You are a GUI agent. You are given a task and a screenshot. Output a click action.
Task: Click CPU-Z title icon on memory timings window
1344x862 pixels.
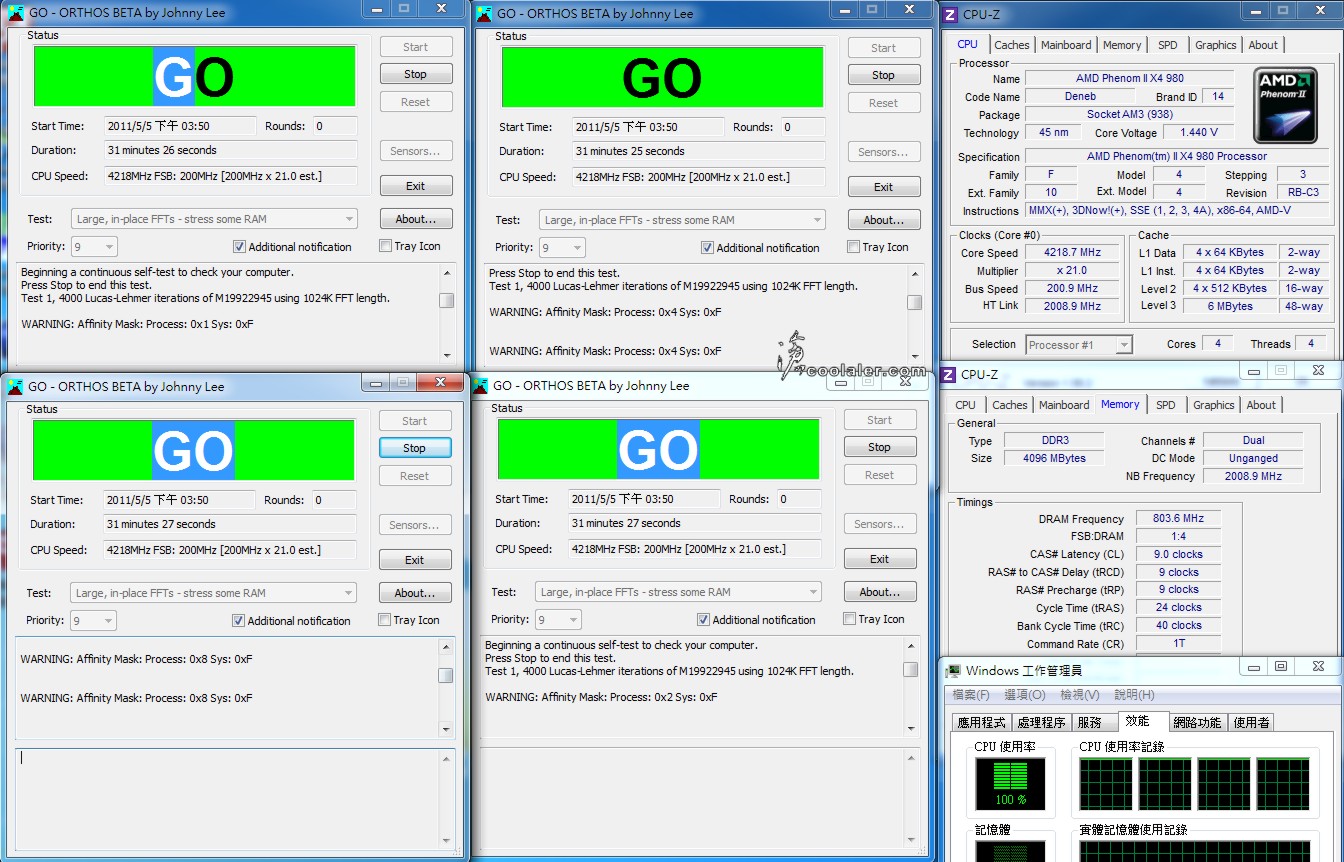949,374
